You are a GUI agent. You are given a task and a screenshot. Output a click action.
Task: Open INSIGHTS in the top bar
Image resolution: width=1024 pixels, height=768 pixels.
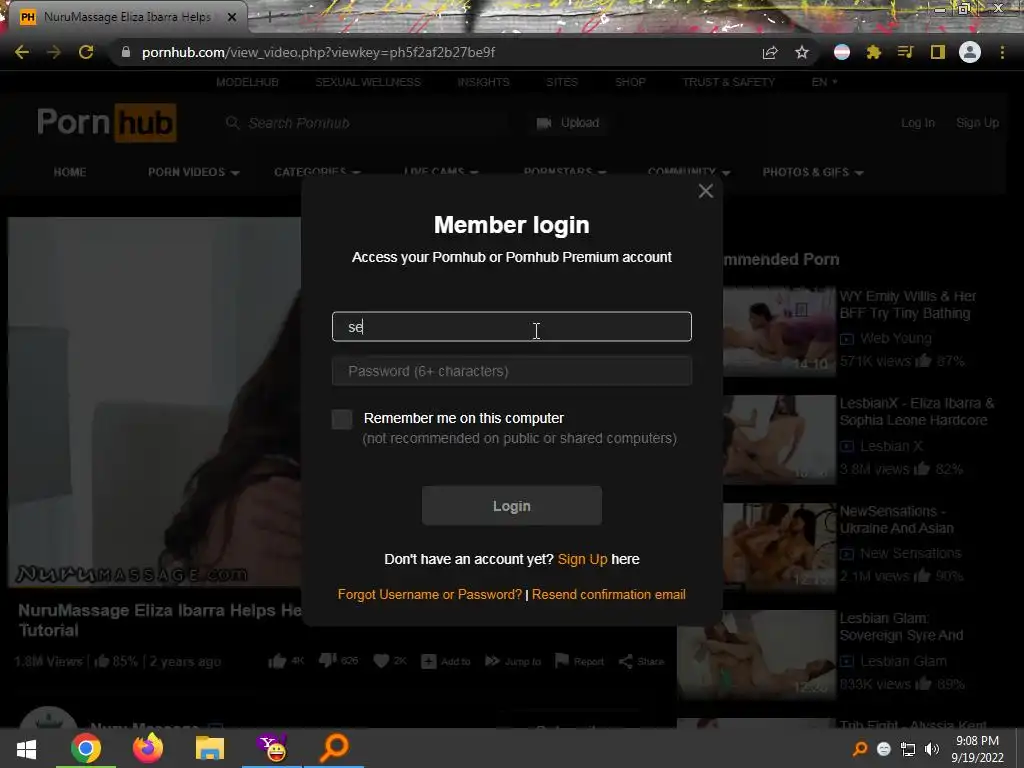click(x=483, y=82)
